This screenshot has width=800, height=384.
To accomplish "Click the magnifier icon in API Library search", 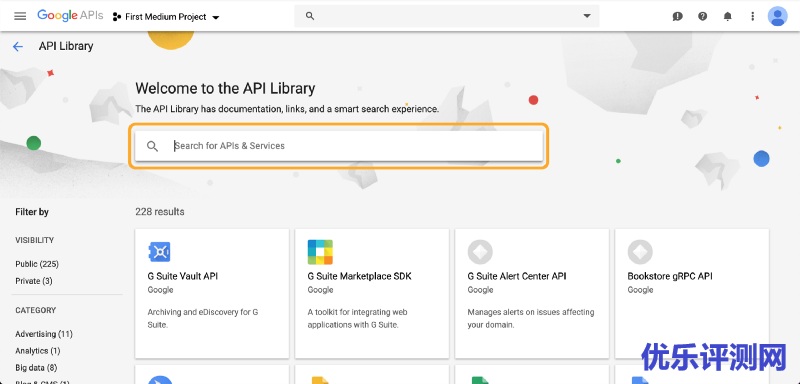I will click(152, 146).
